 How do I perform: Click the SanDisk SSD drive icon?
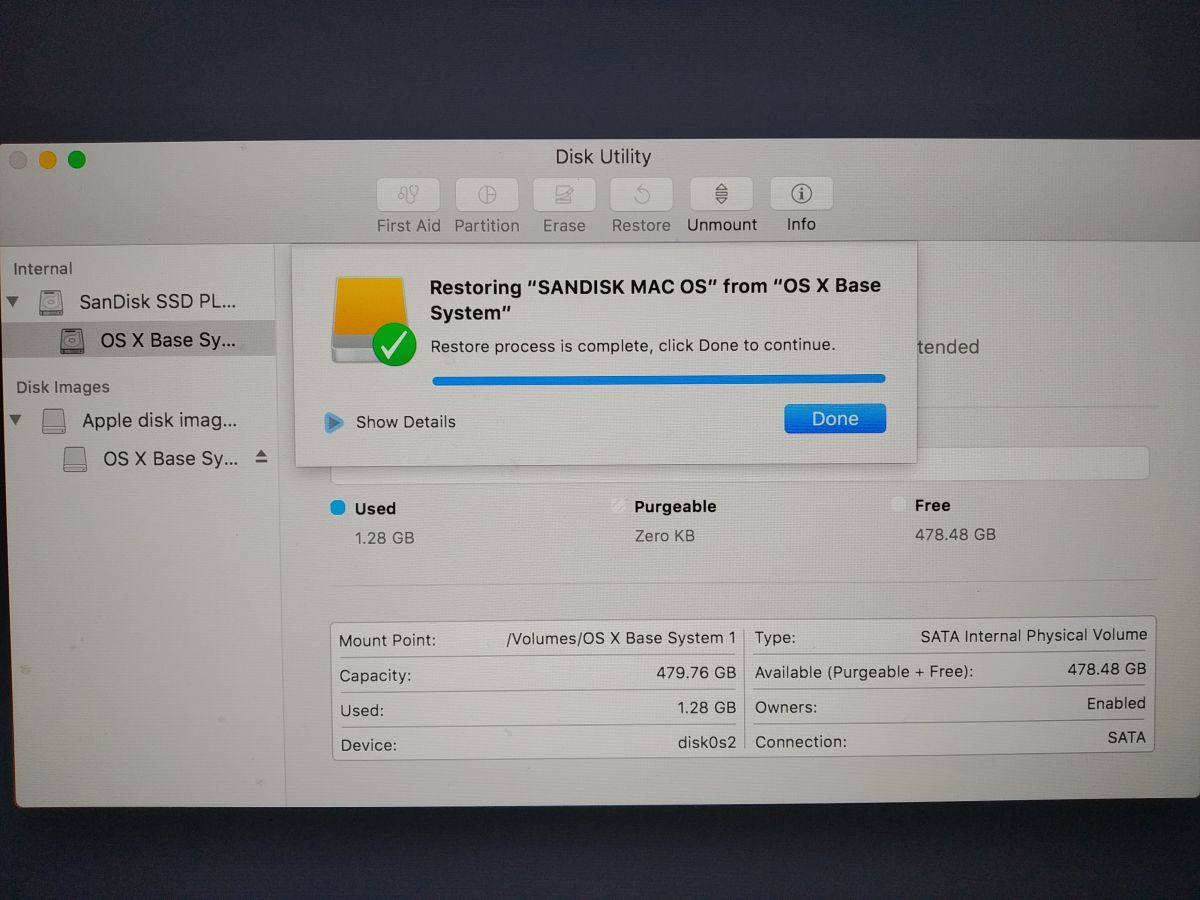51,301
